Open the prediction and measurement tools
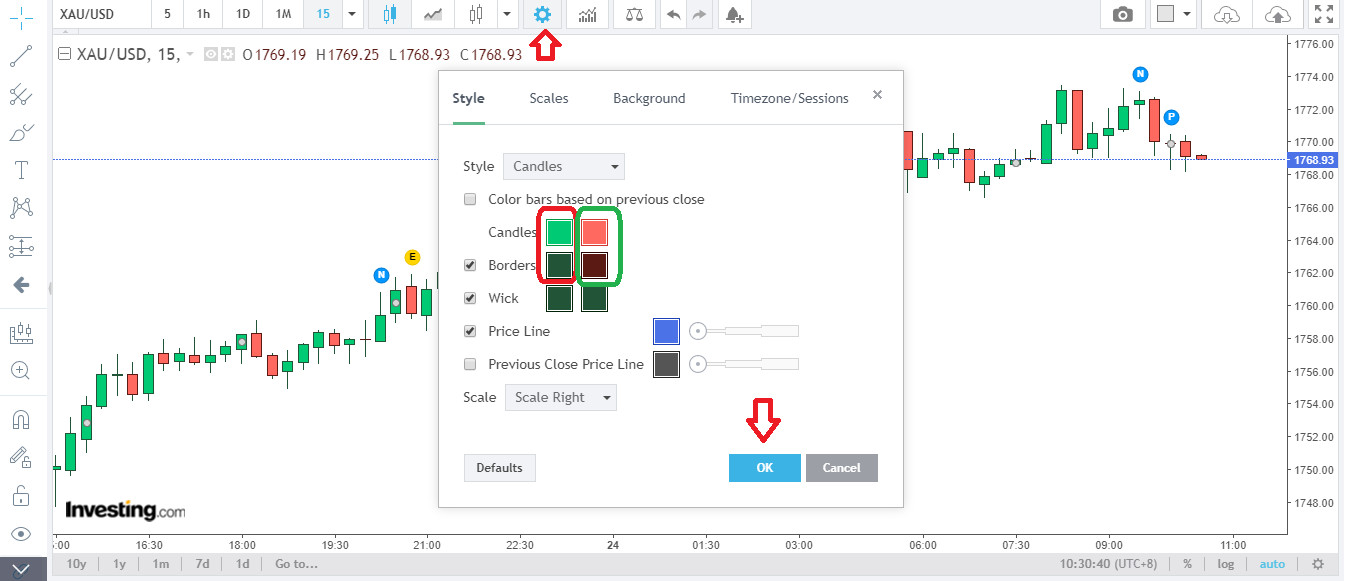1361x581 pixels. tap(22, 246)
